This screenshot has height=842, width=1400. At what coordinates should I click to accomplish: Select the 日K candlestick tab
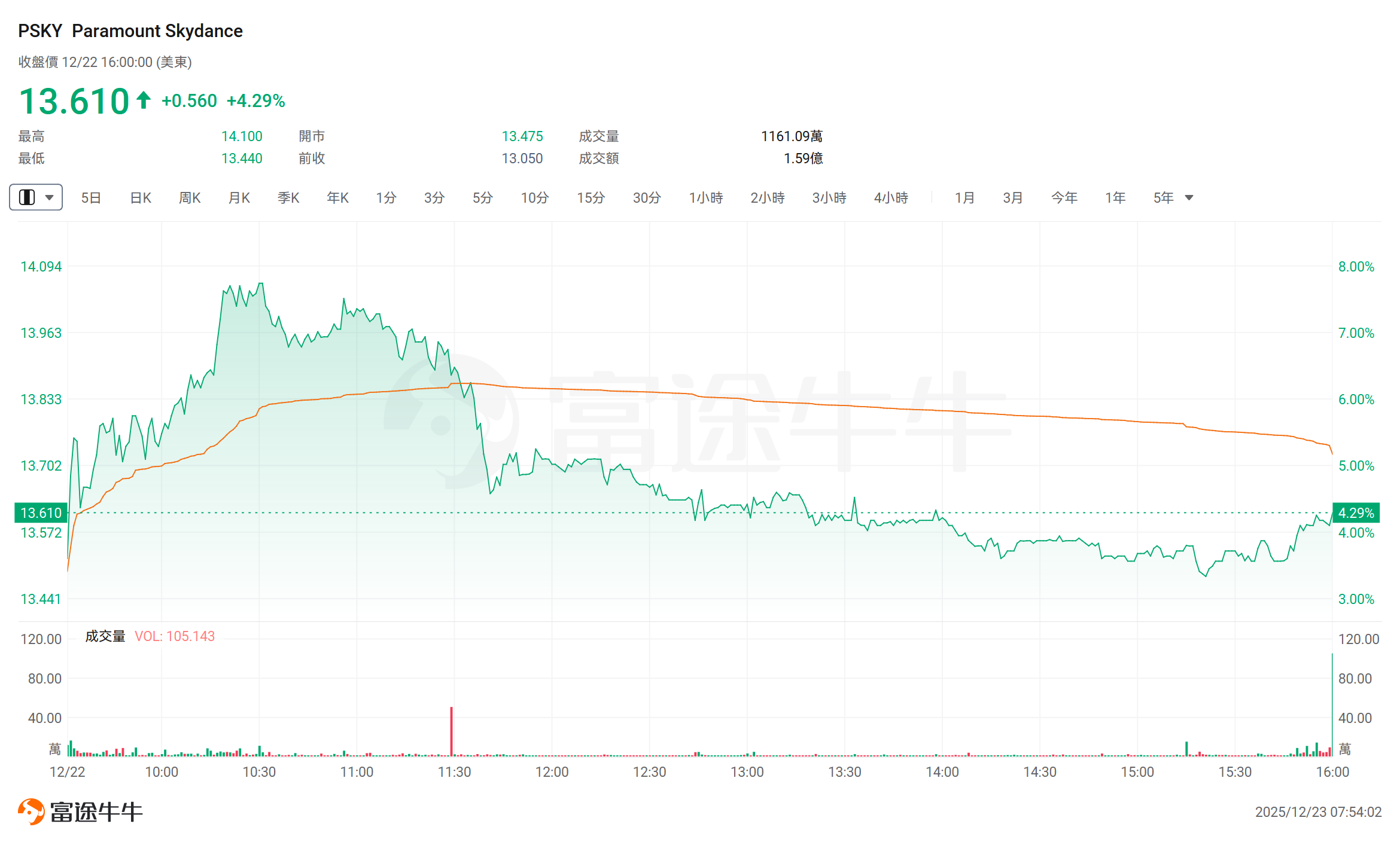tap(141, 198)
